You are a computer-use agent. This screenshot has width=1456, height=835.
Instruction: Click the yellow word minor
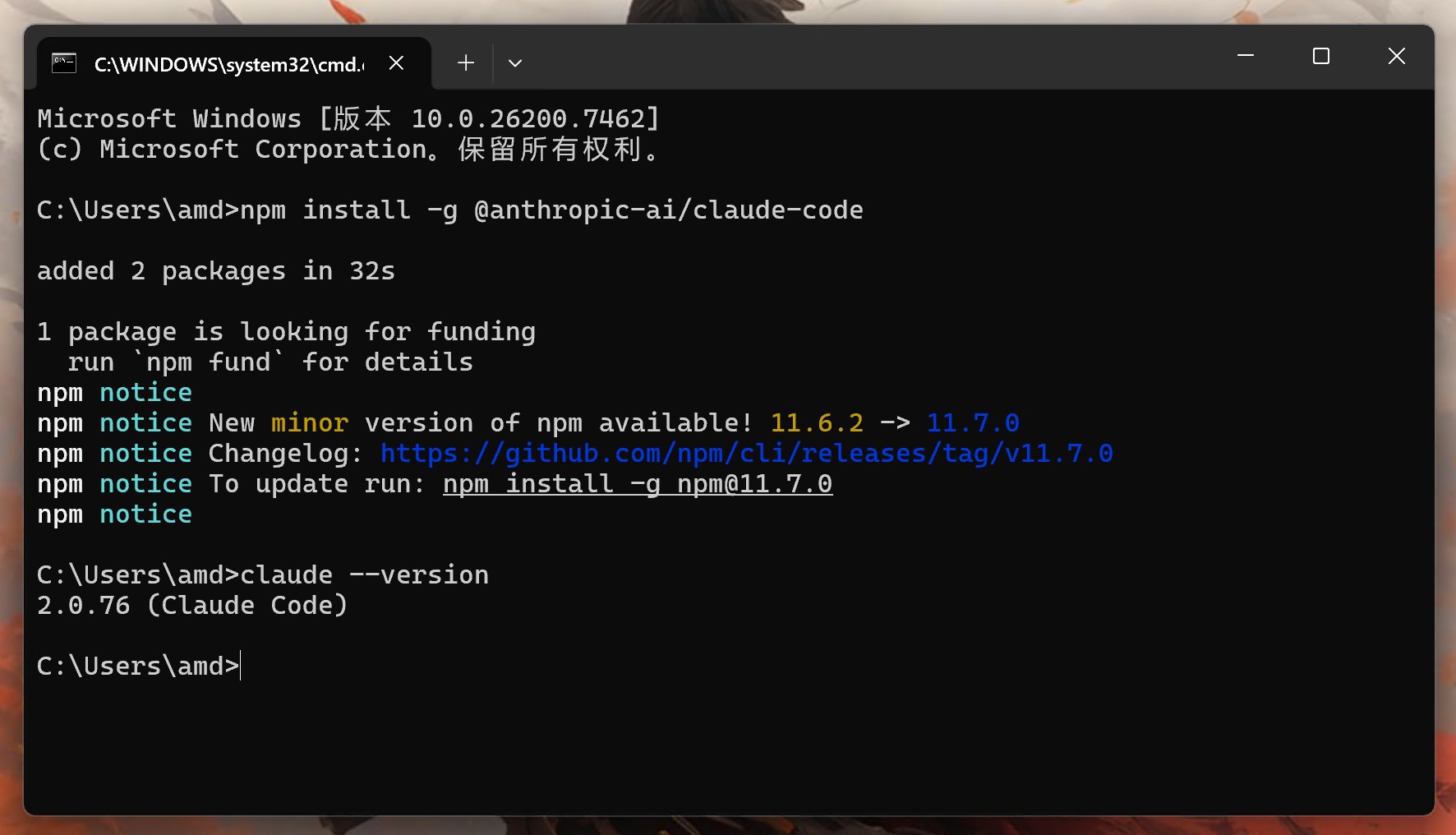click(x=310, y=423)
